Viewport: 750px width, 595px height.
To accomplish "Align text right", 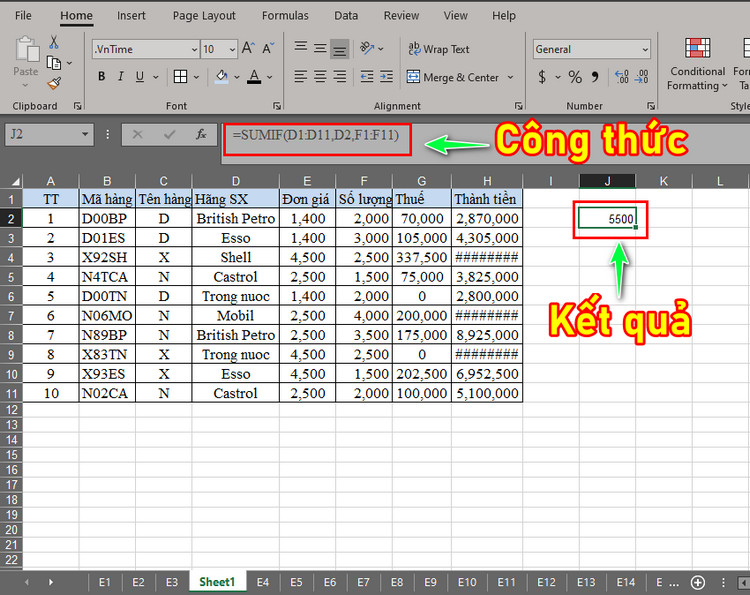I will point(340,77).
